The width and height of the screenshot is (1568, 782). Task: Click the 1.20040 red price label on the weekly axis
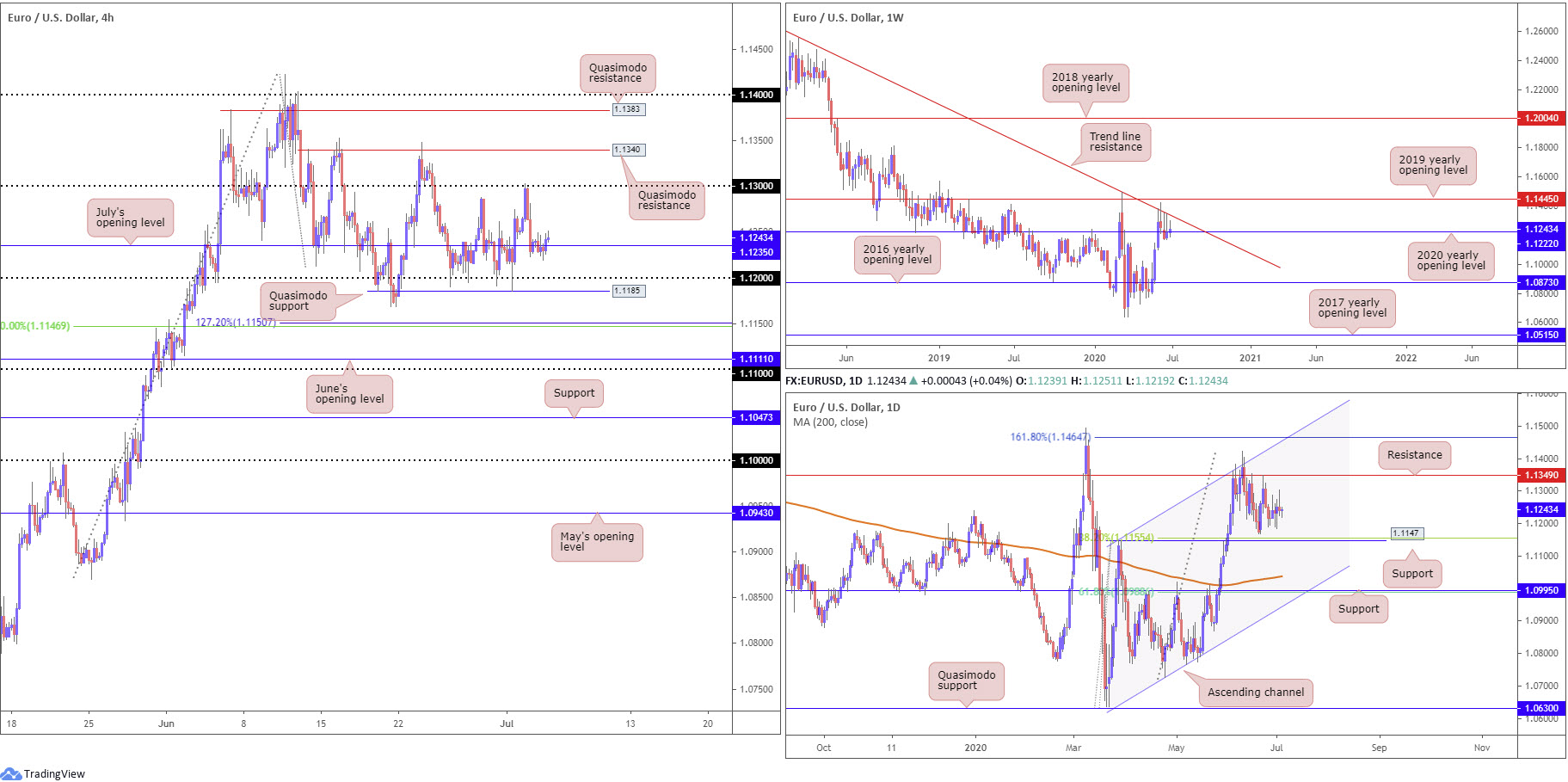point(1541,118)
